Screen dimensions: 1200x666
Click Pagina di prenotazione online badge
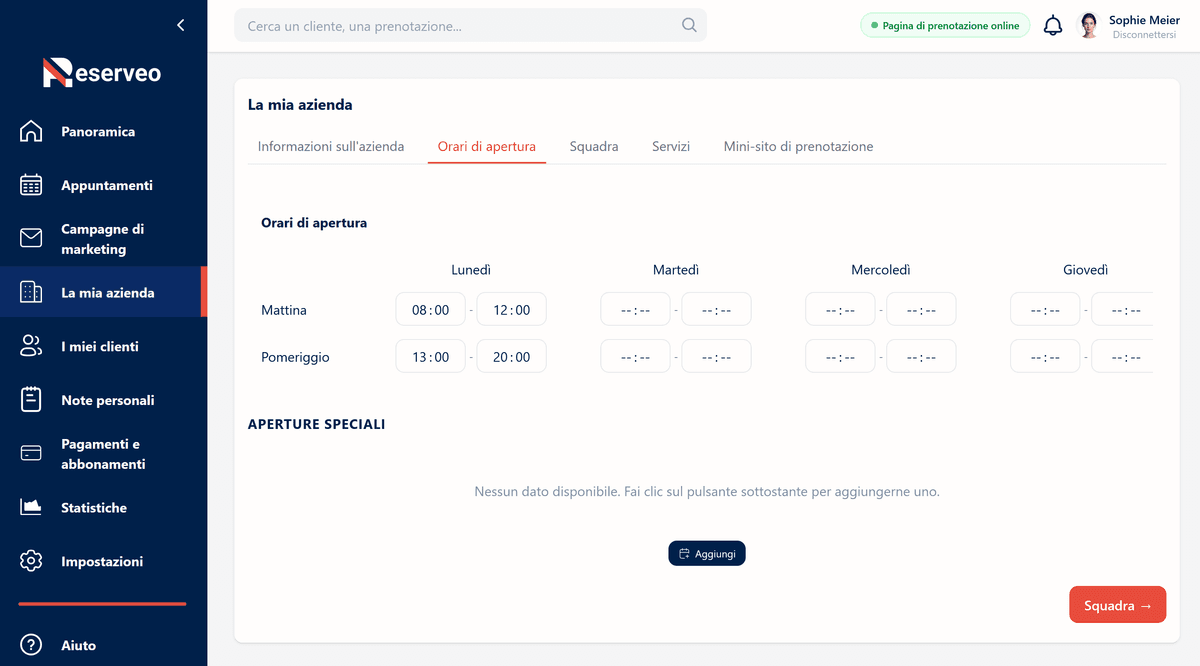[x=945, y=26]
